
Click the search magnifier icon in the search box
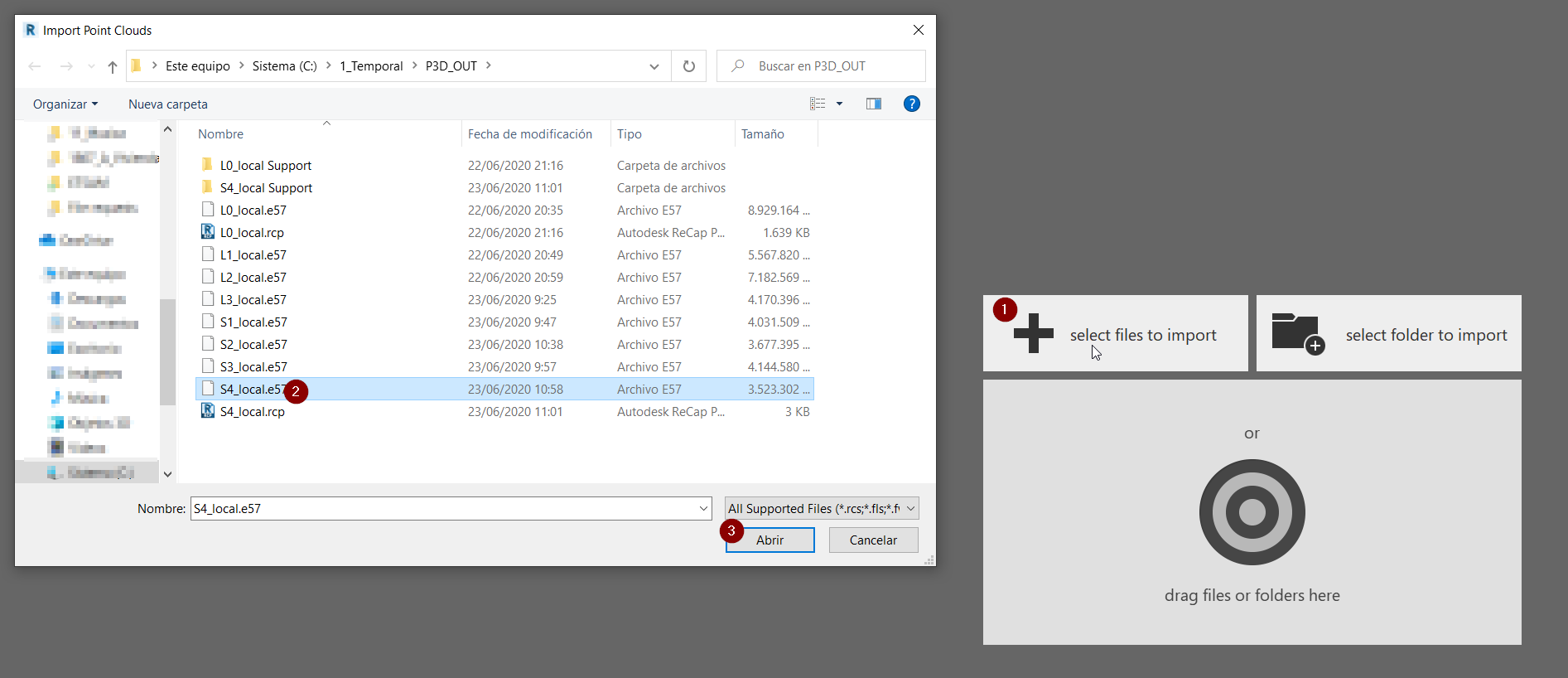(x=738, y=65)
